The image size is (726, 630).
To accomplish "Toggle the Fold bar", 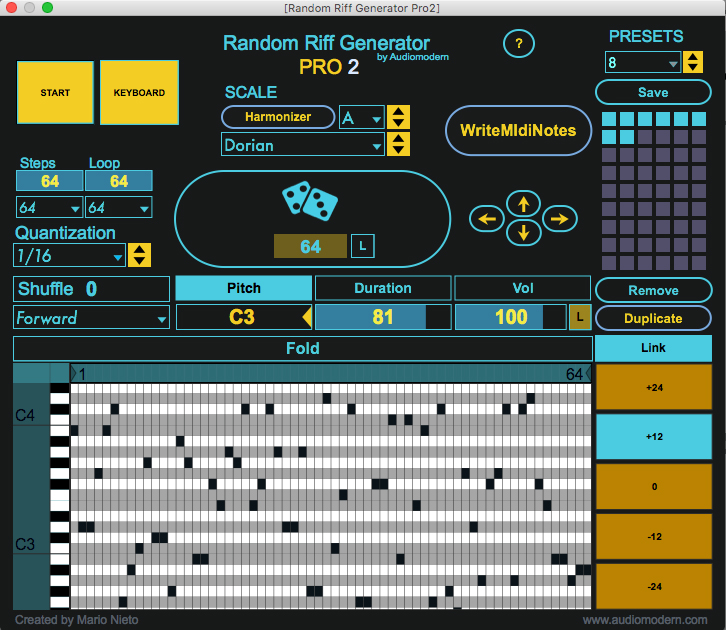I will 303,348.
